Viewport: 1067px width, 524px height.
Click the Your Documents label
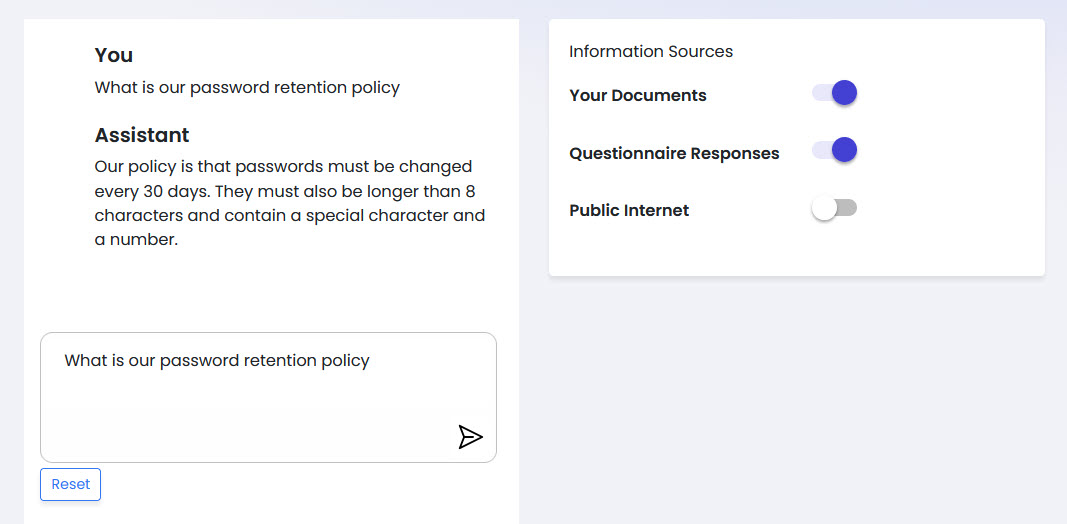tap(637, 96)
